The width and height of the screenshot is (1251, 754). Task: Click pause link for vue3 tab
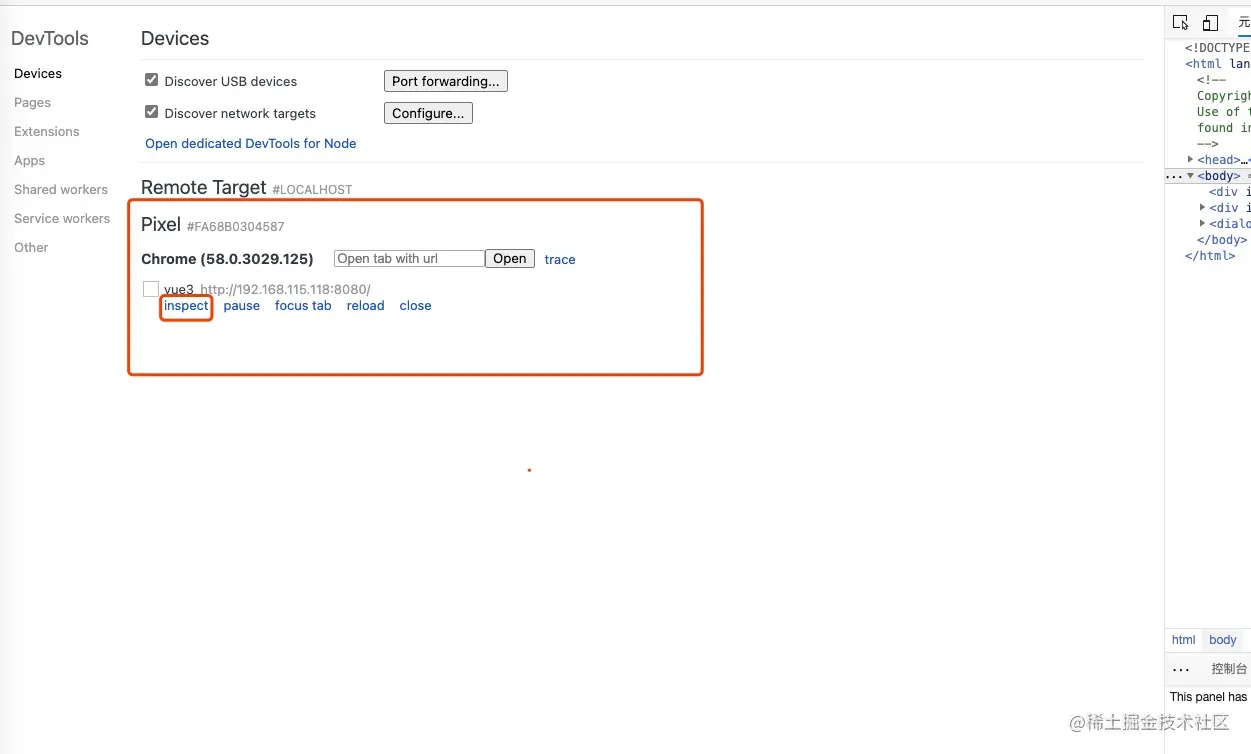tap(242, 306)
